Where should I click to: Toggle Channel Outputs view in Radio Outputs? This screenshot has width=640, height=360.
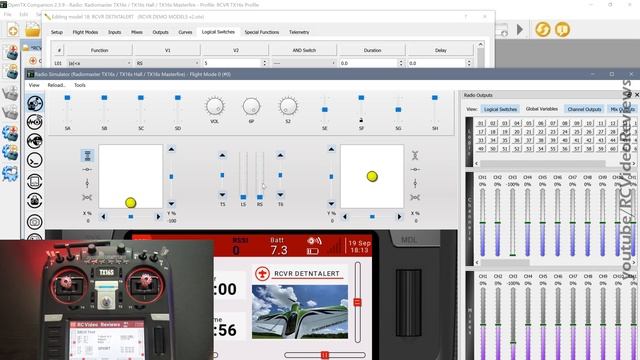click(x=584, y=109)
